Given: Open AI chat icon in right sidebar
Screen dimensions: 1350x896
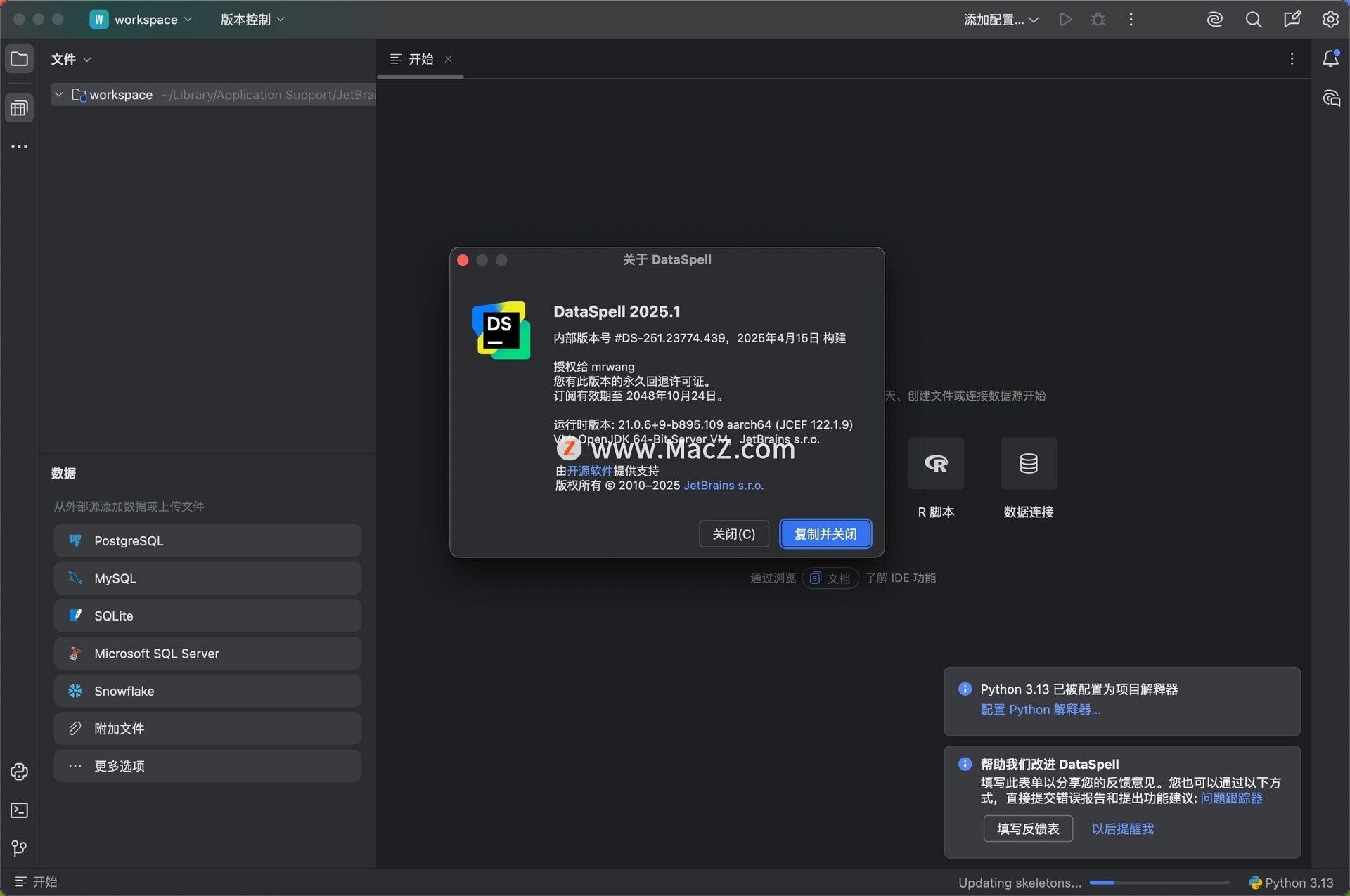Looking at the screenshot, I should point(1330,98).
